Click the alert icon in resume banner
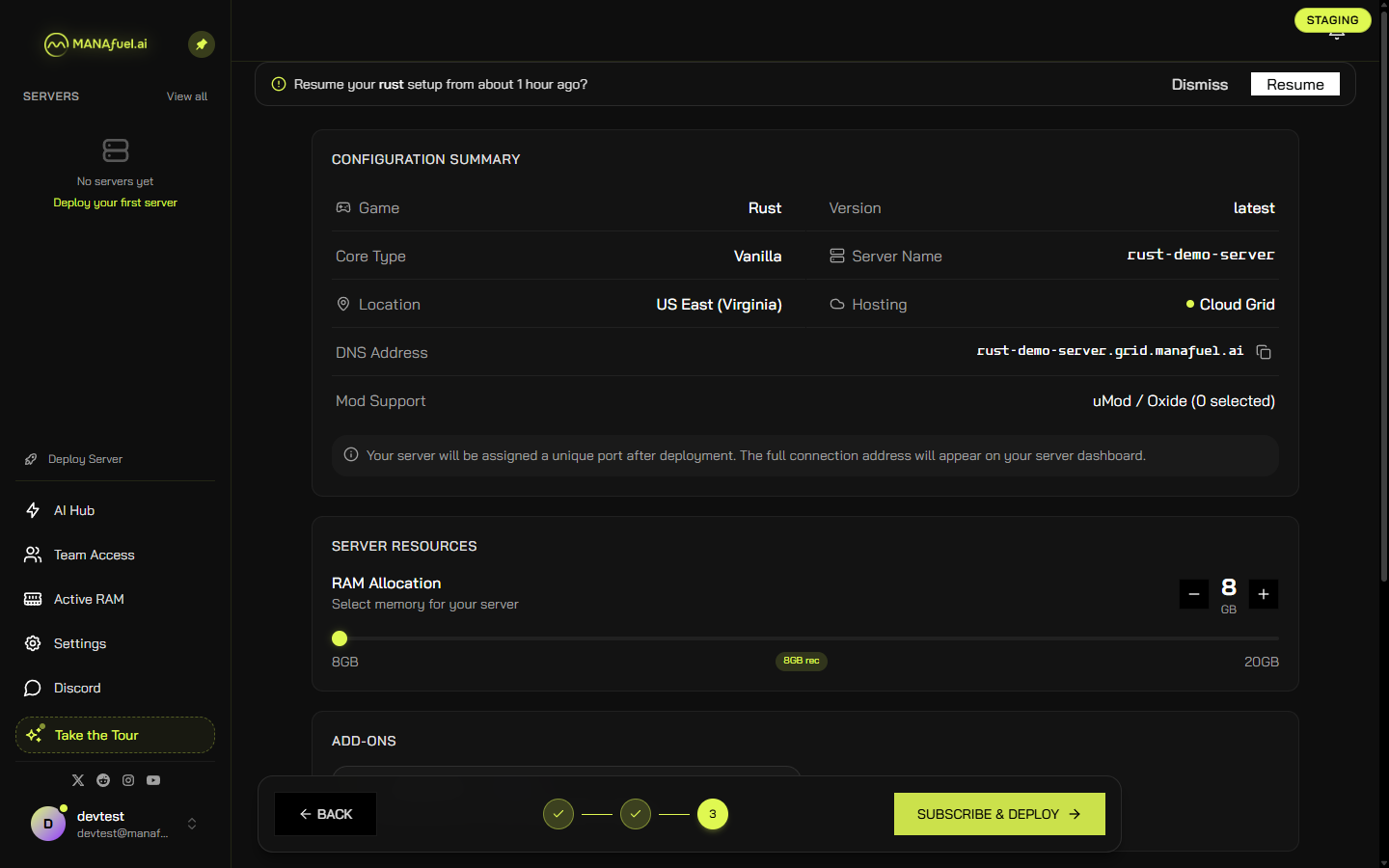The width and height of the screenshot is (1389, 868). (x=279, y=84)
